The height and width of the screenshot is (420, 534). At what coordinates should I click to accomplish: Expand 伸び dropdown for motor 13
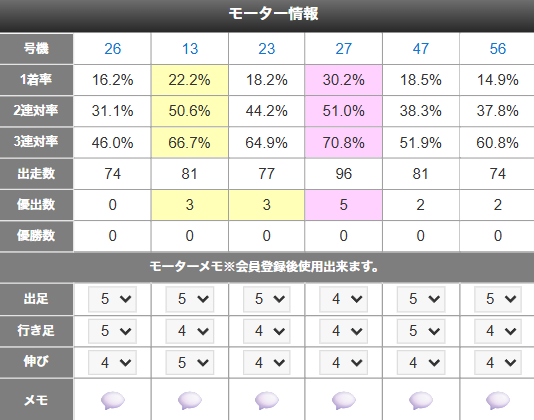(190, 362)
